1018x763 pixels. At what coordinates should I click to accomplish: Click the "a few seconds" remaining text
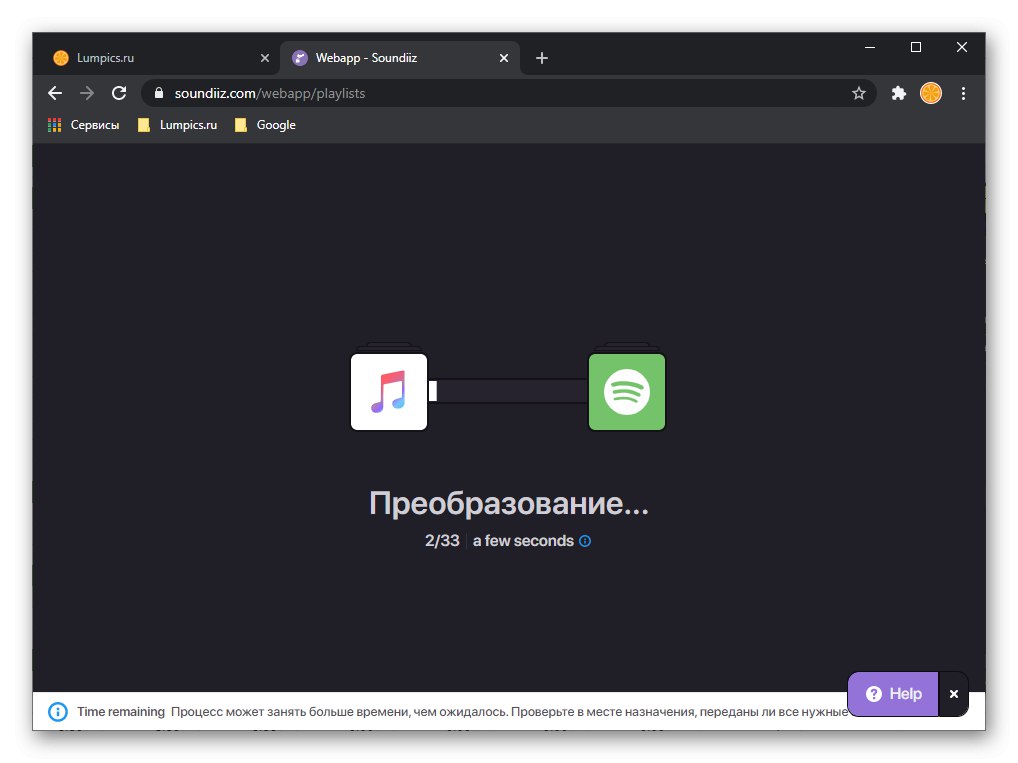523,541
